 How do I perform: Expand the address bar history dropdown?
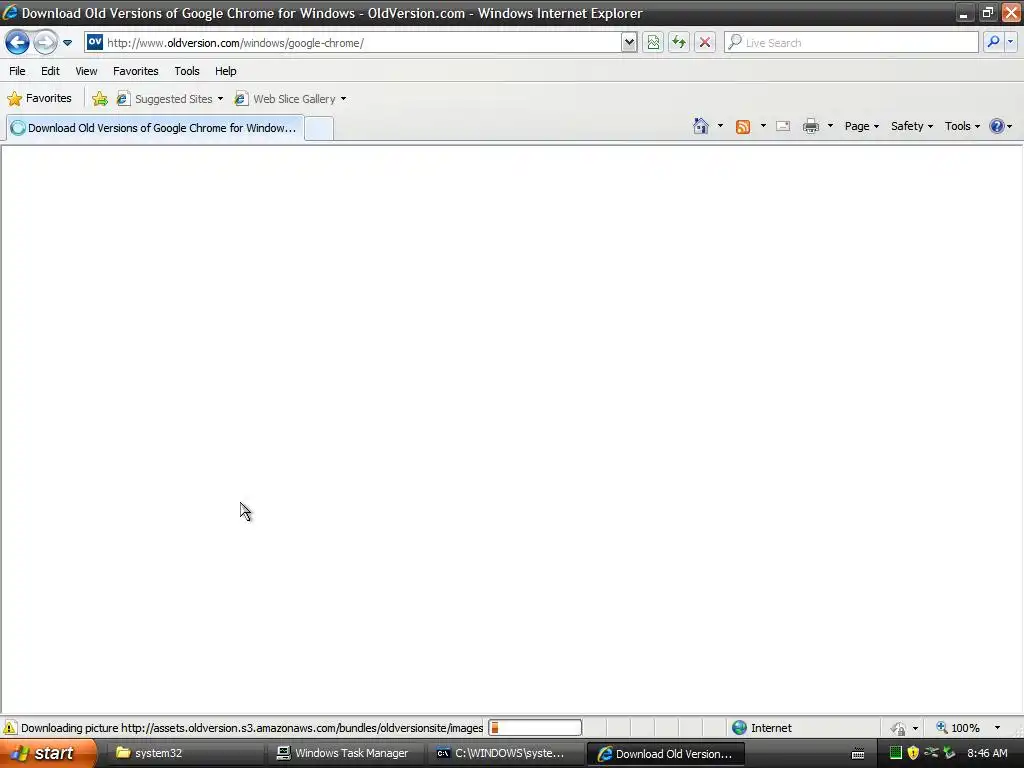(x=629, y=42)
